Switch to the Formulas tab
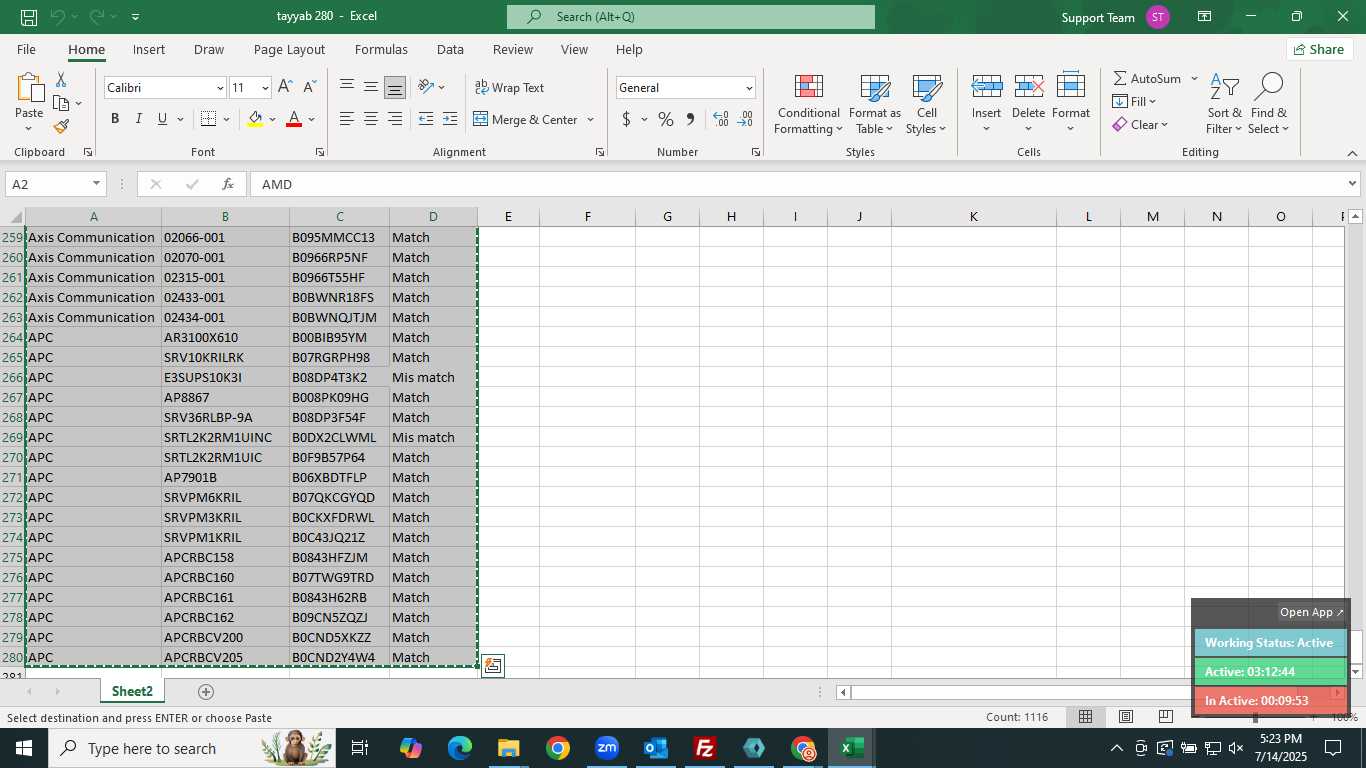 (381, 49)
